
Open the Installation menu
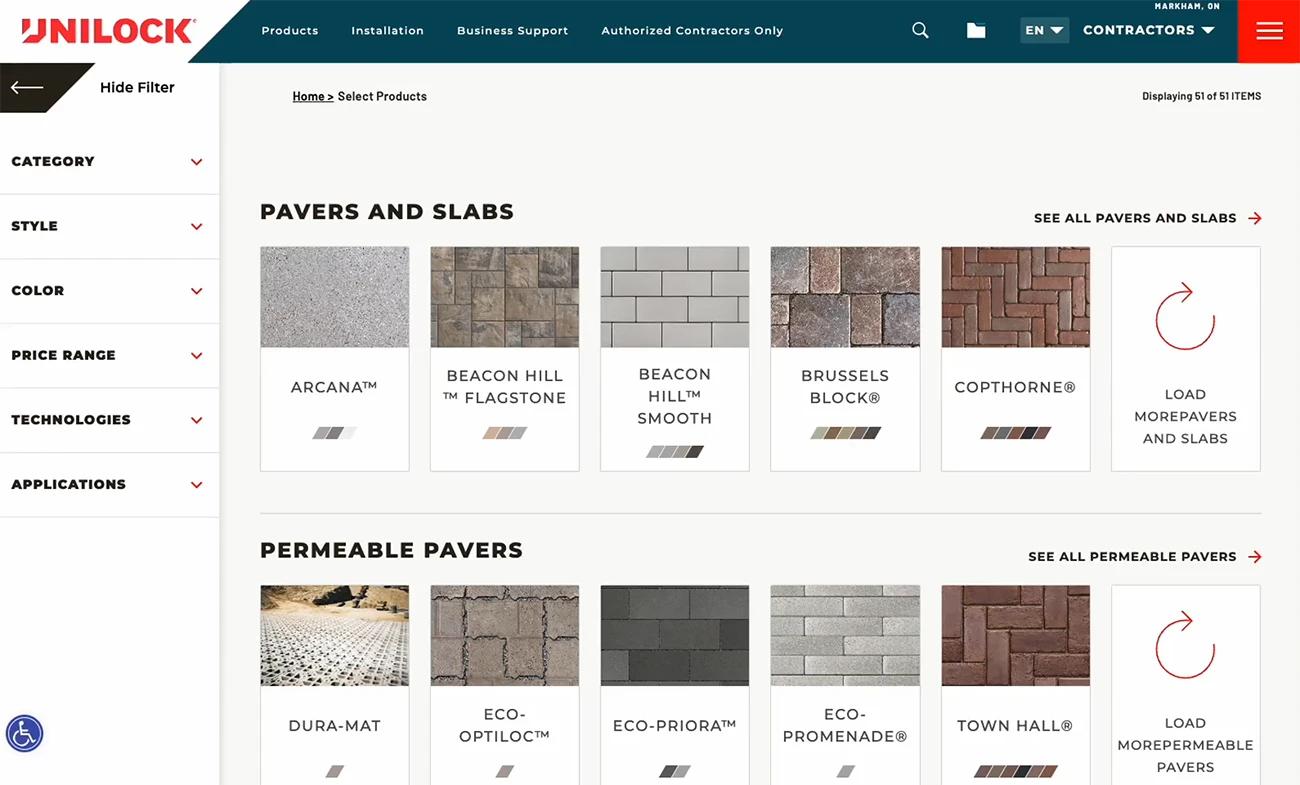[388, 31]
